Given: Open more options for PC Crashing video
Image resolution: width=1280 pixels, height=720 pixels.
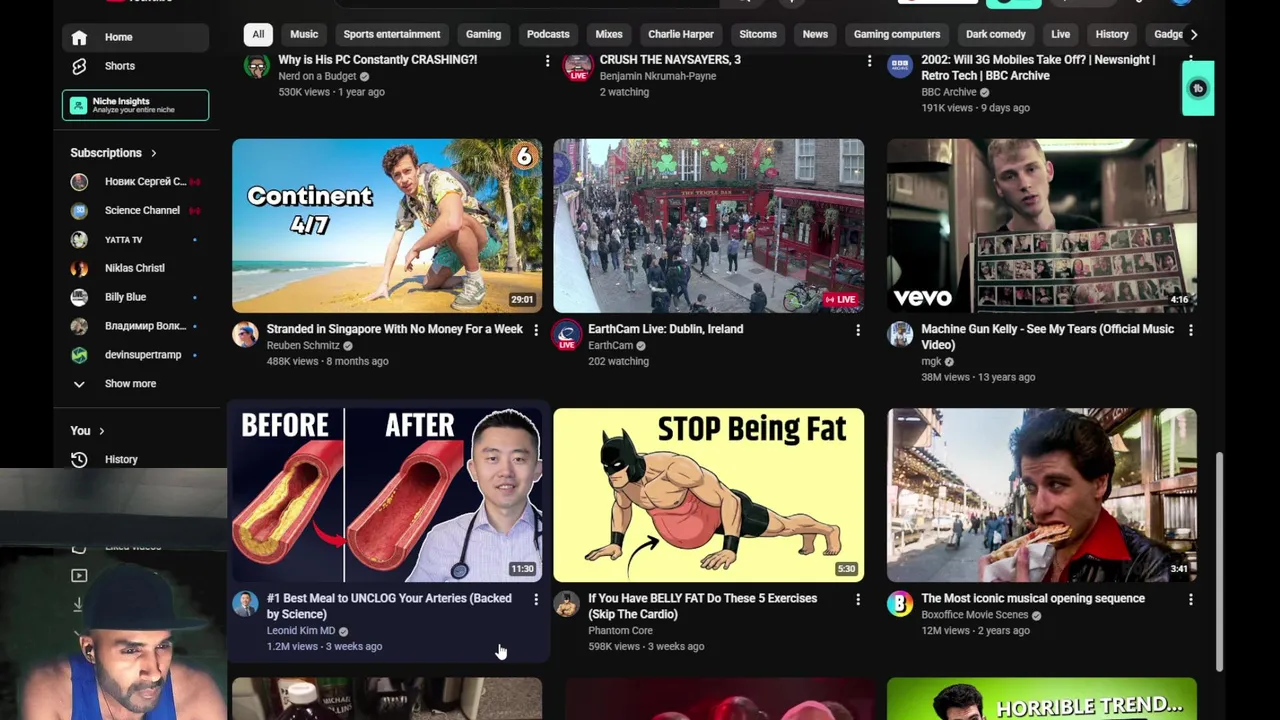Looking at the screenshot, I should point(547,61).
